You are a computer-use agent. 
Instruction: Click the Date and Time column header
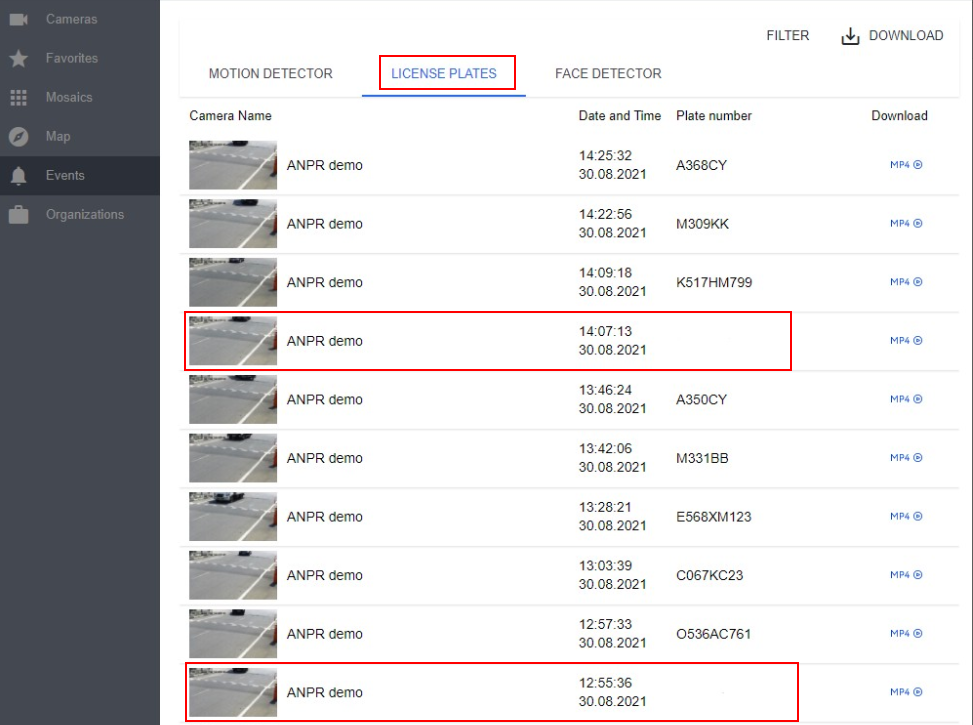(x=619, y=116)
